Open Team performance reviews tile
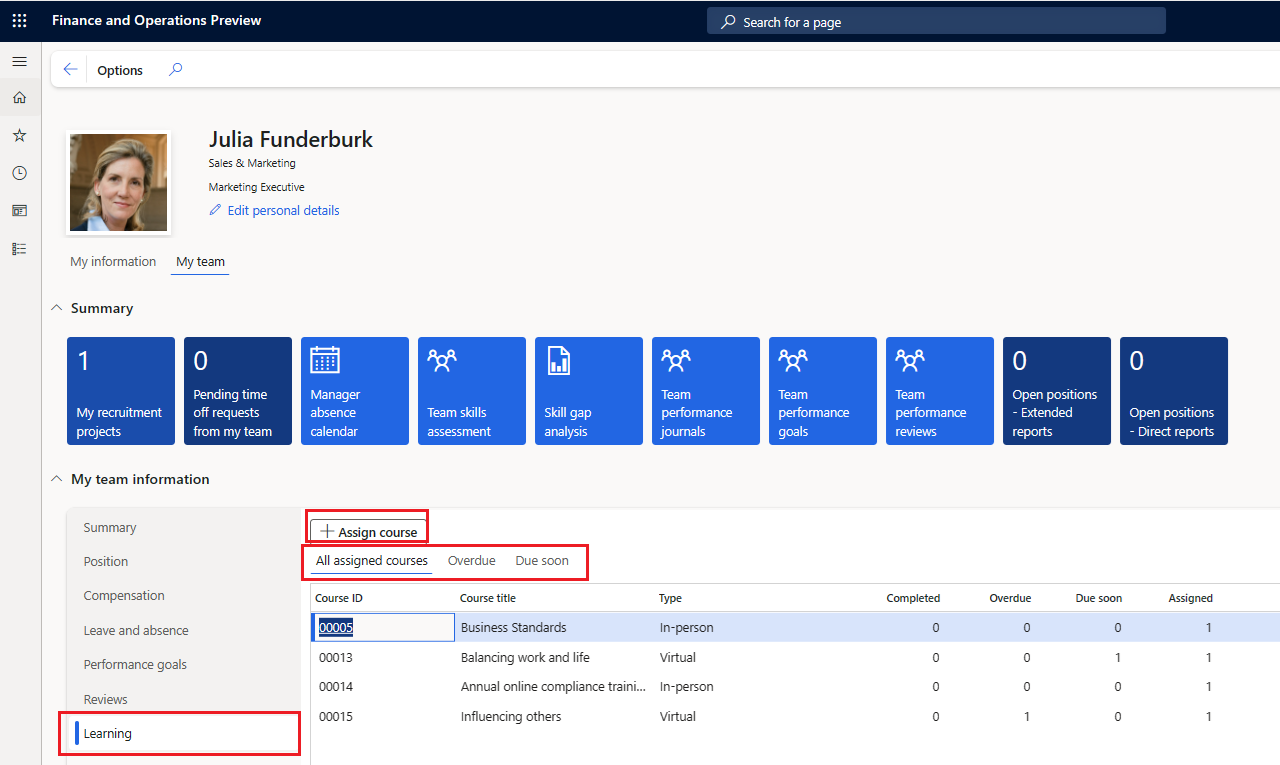This screenshot has width=1280, height=765. [940, 391]
